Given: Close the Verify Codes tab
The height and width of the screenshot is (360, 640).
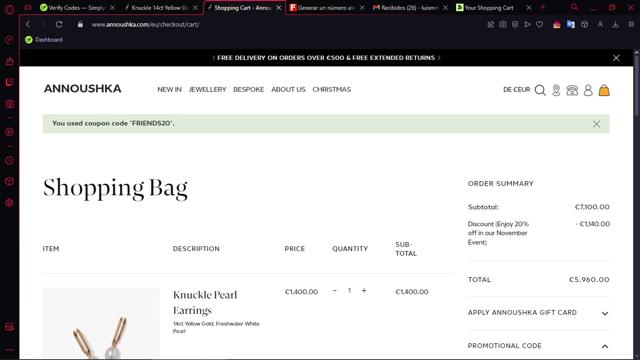Looking at the screenshot, I should [x=113, y=8].
